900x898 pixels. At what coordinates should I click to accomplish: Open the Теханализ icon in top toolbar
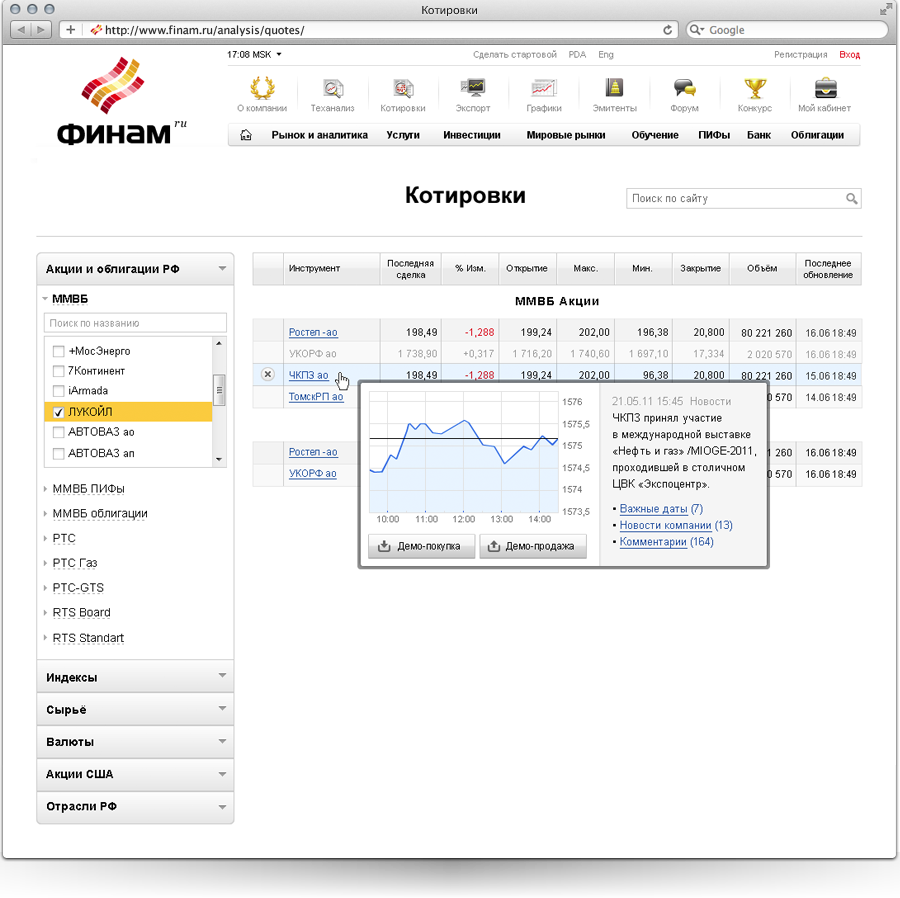point(332,89)
